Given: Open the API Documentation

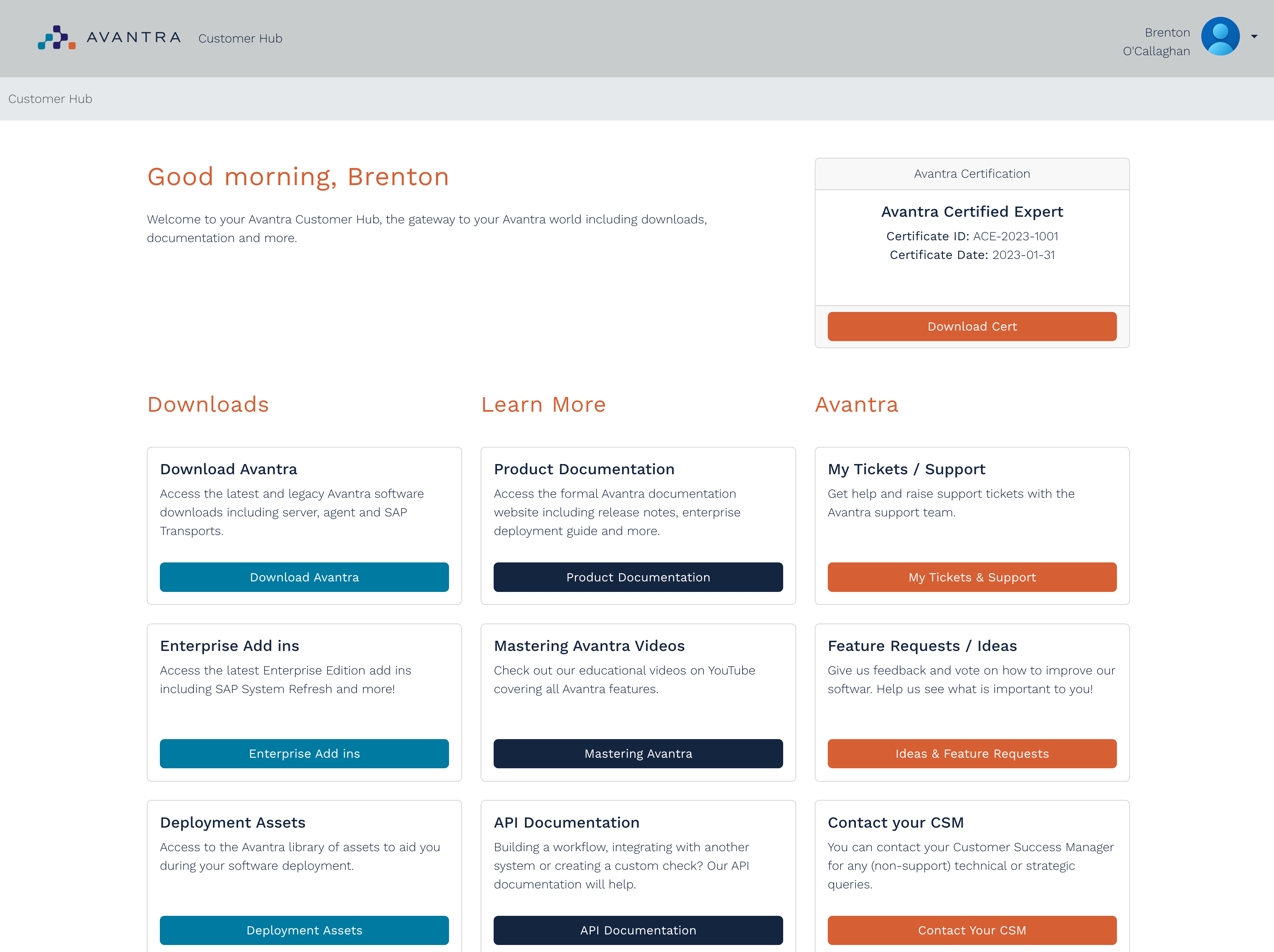Looking at the screenshot, I should (638, 930).
